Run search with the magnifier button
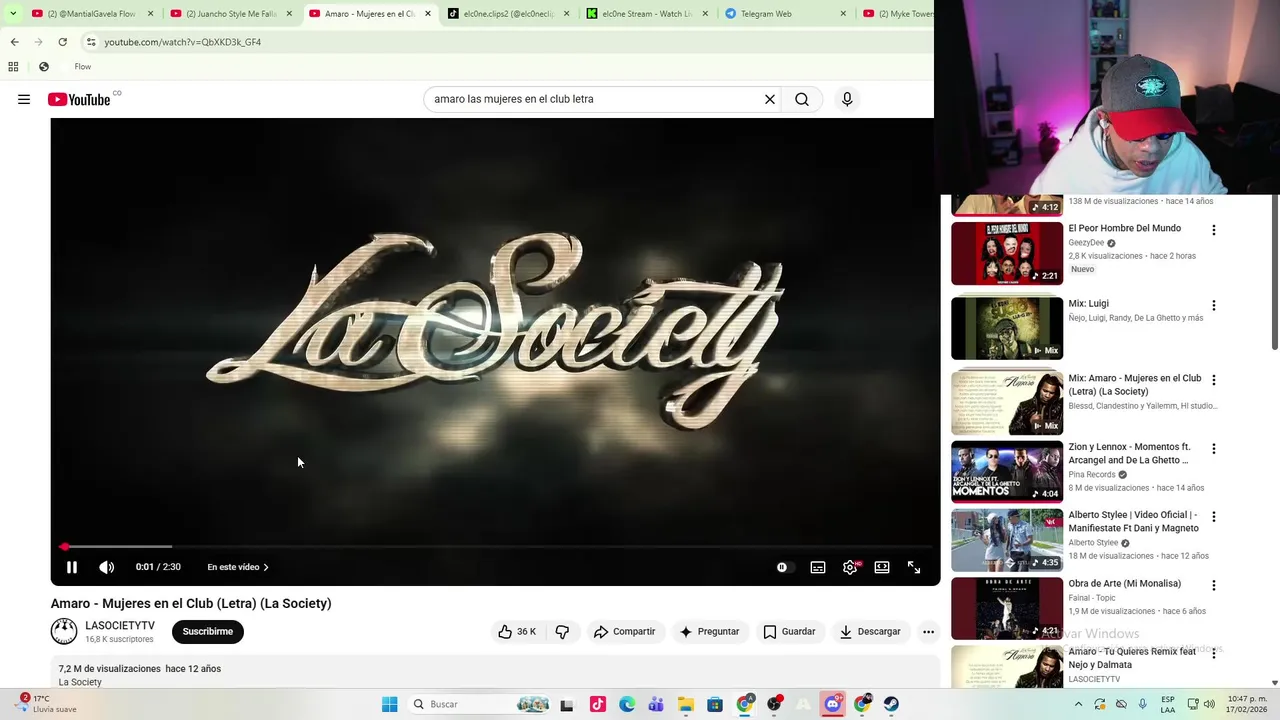This screenshot has width=1280, height=720. pos(802,99)
